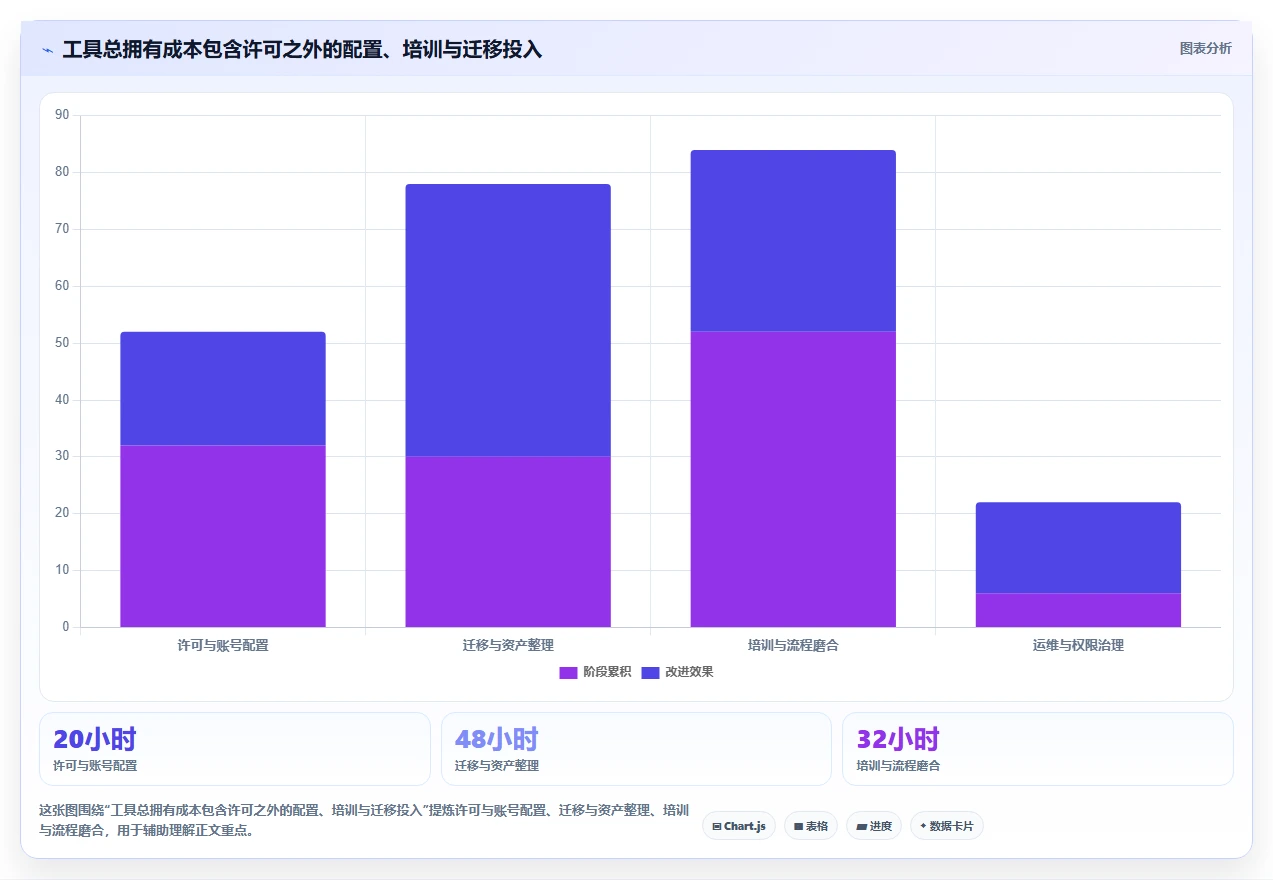
Task: Click the description paragraph below the cards
Action: 364,819
